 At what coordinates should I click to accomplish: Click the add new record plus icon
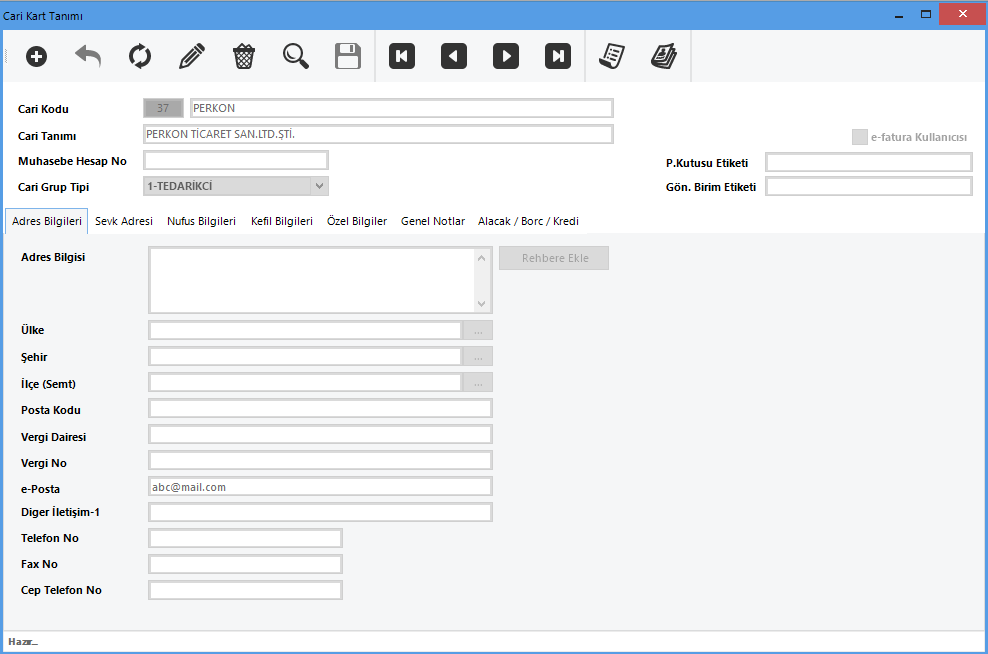pos(36,57)
